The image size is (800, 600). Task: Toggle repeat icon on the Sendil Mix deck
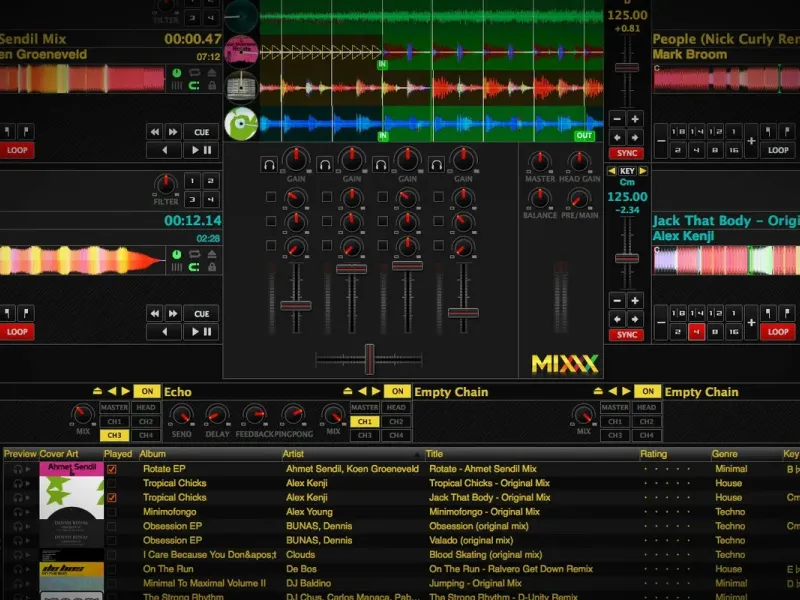[x=194, y=73]
